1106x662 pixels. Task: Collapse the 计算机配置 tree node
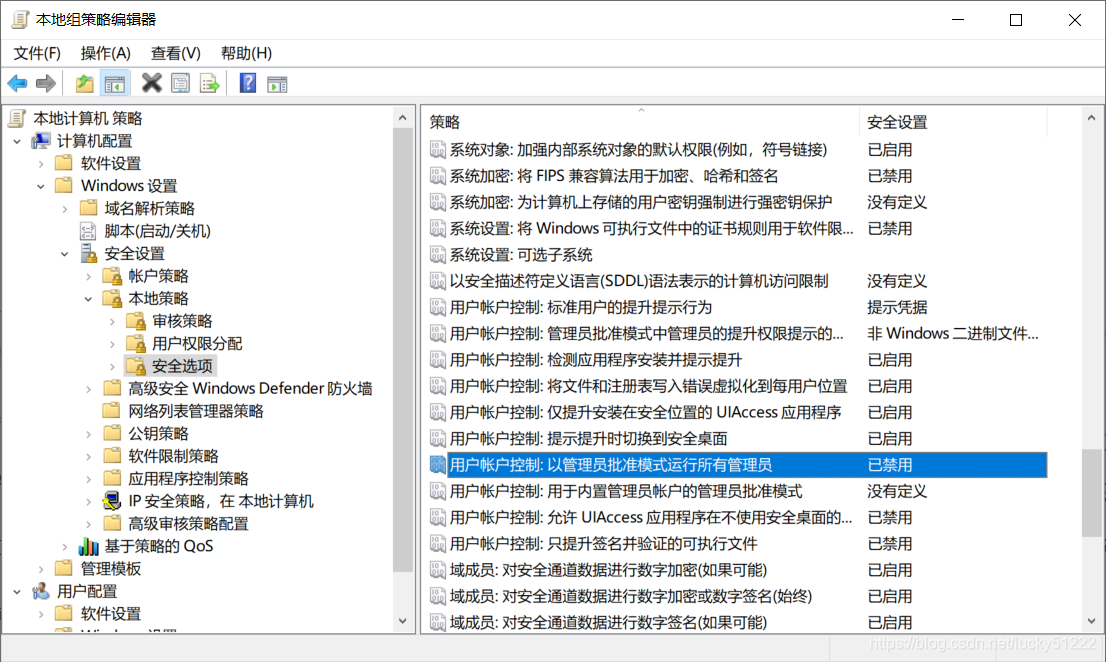coord(17,142)
